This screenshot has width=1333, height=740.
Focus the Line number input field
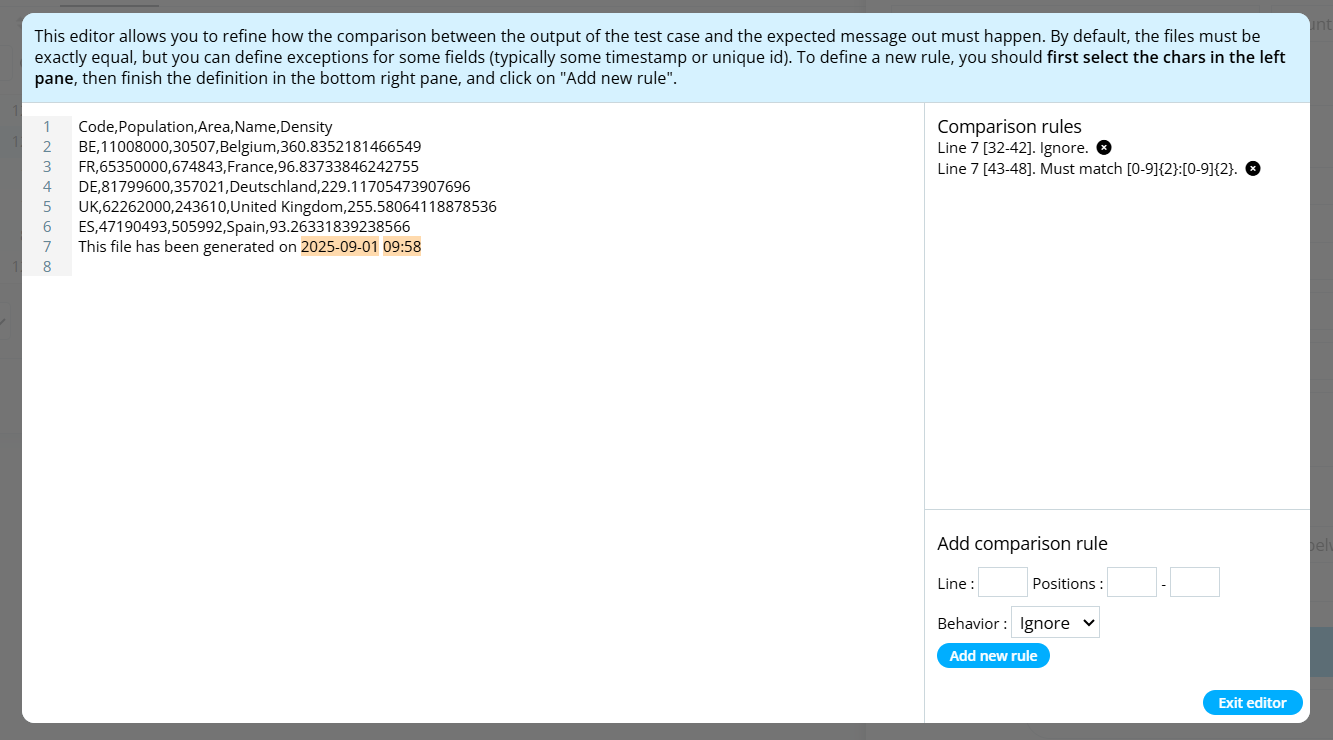click(x=1003, y=582)
